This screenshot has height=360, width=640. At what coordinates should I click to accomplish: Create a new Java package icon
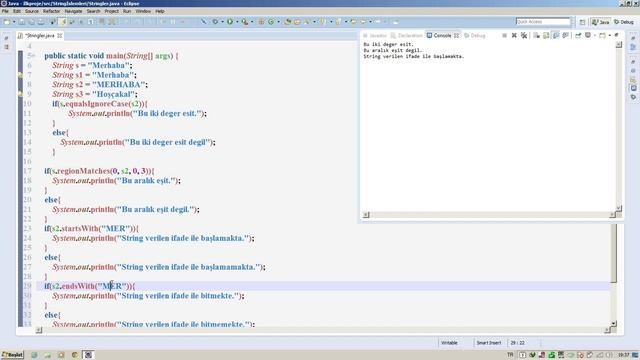click(261, 22)
